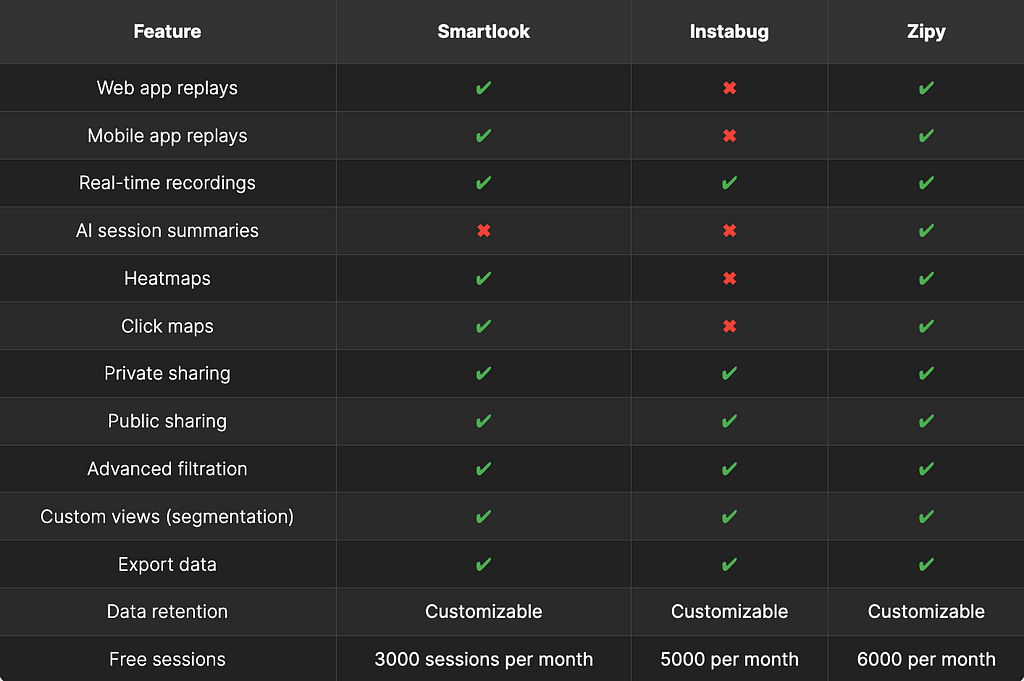1024x681 pixels.
Task: Click Zipy's 6000 per month cell
Action: tap(926, 659)
